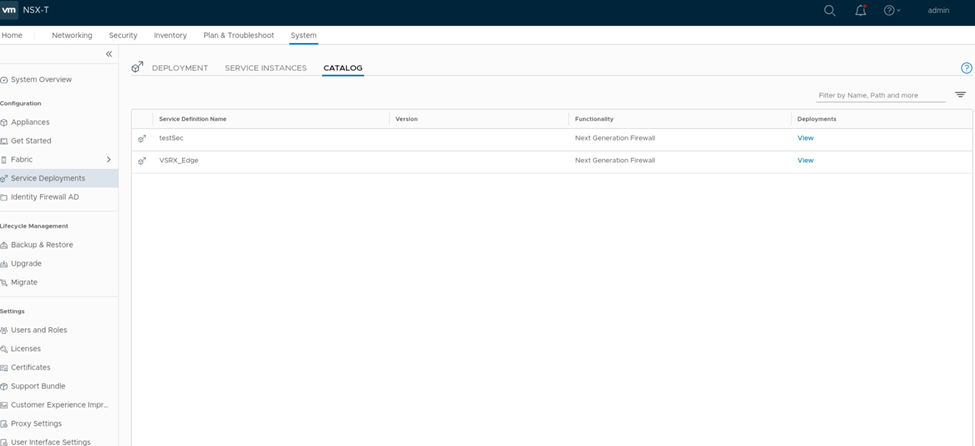Select the CATALOG tab
Image resolution: width=975 pixels, height=446 pixels.
(343, 68)
